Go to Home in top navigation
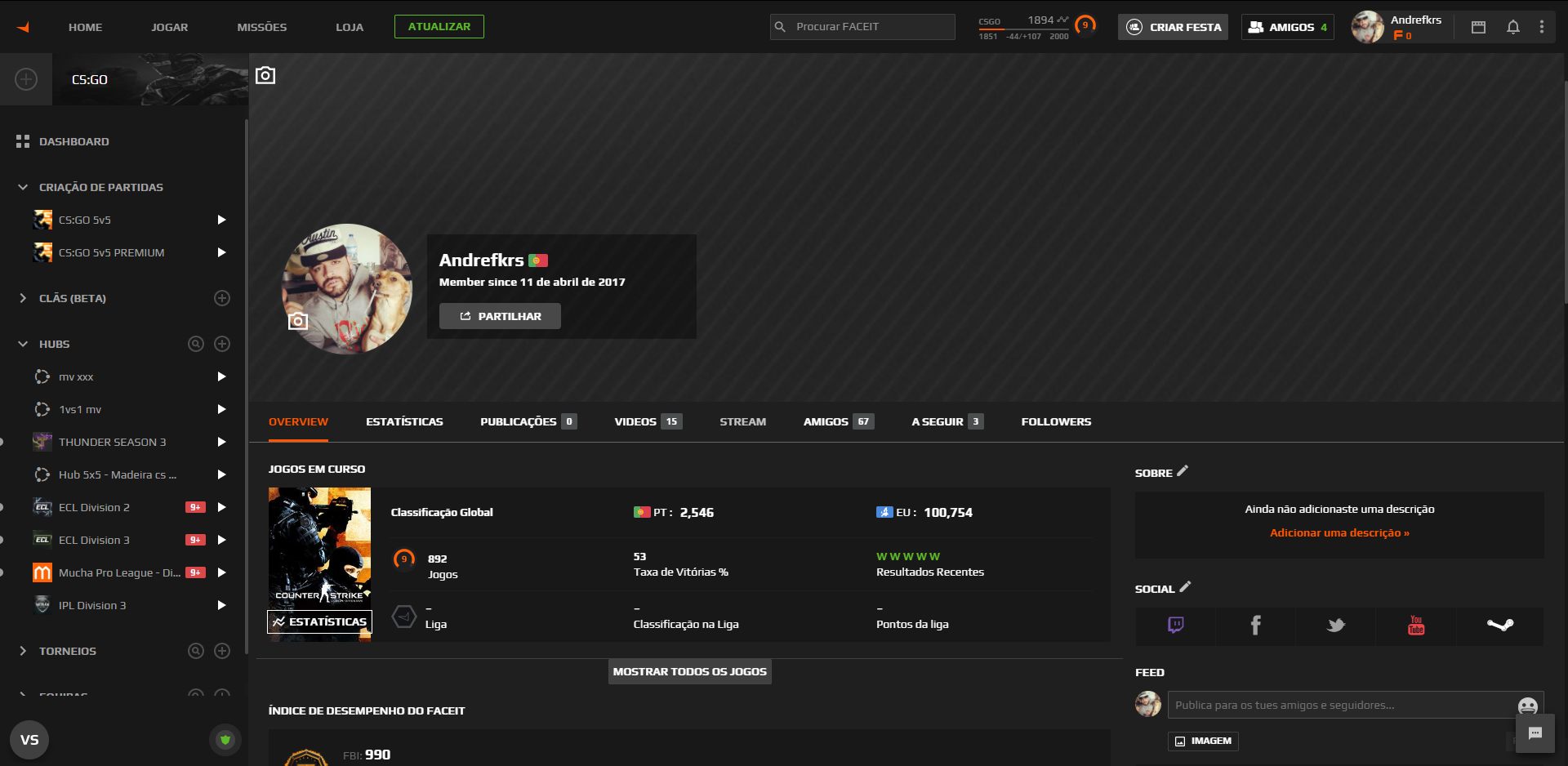1568x766 pixels. click(x=86, y=27)
